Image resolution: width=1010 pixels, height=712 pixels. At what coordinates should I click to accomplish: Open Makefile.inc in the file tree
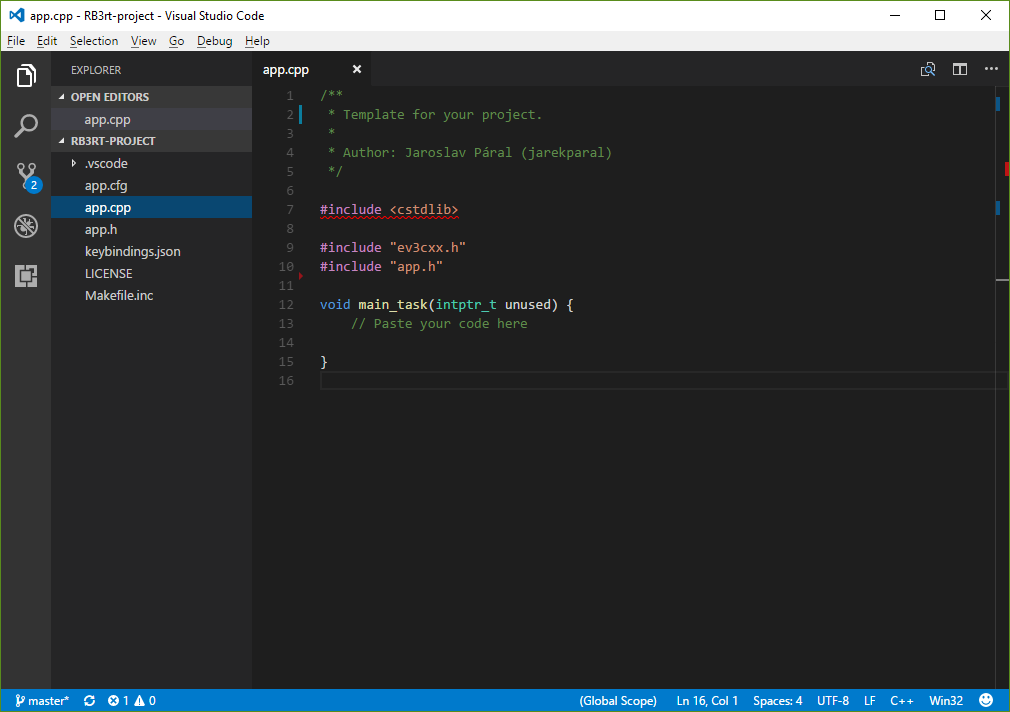pos(151,295)
